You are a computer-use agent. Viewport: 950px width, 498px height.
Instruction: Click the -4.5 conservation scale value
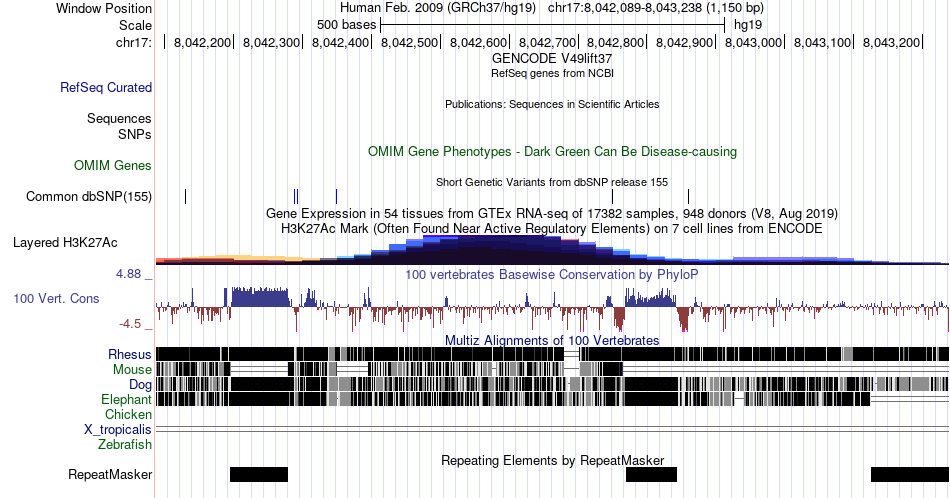130,324
